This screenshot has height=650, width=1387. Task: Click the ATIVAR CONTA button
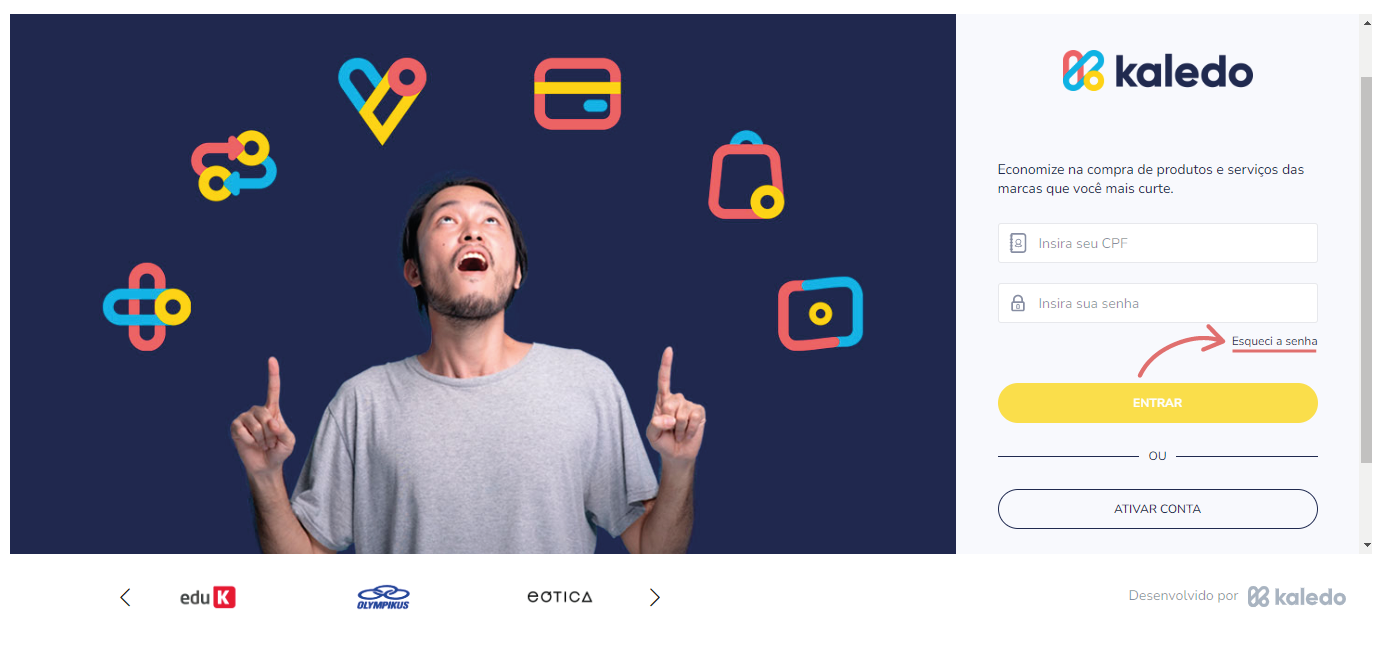tap(1158, 509)
